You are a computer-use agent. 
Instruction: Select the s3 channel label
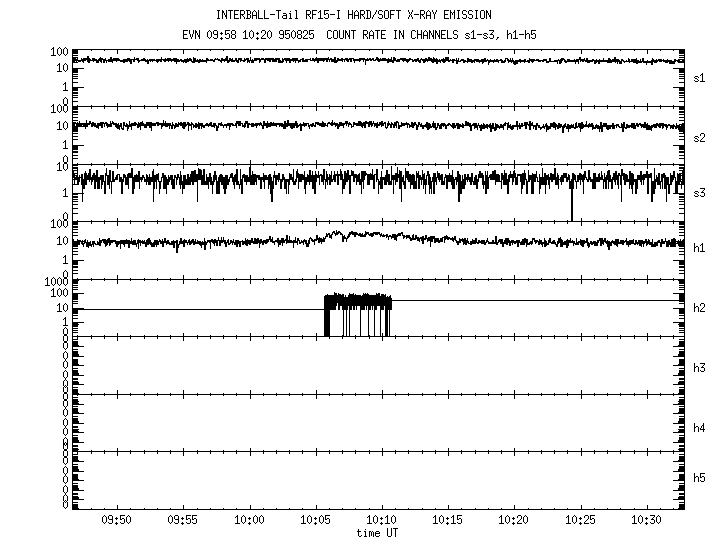click(699, 192)
